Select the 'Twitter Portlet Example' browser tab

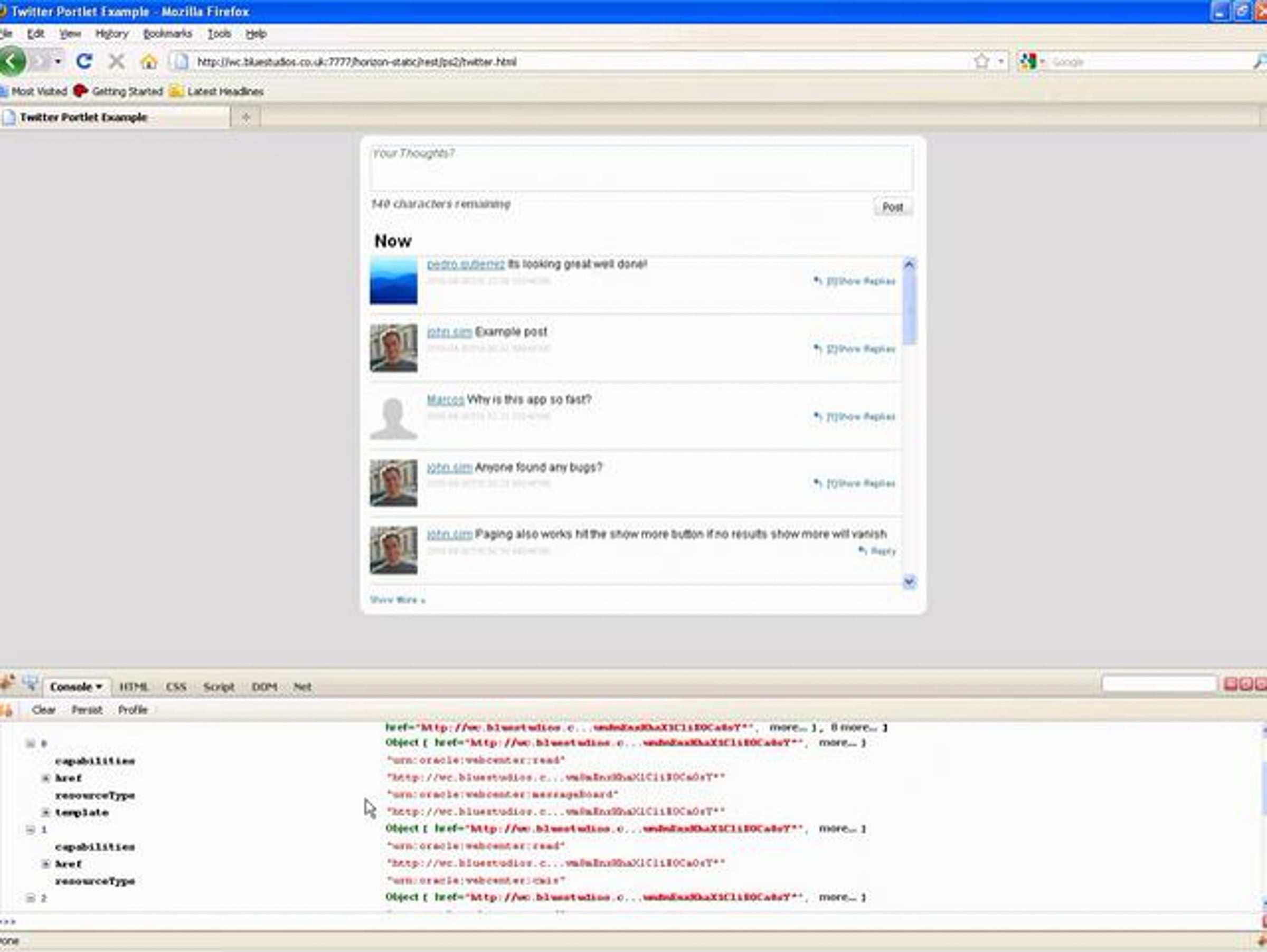pos(115,117)
